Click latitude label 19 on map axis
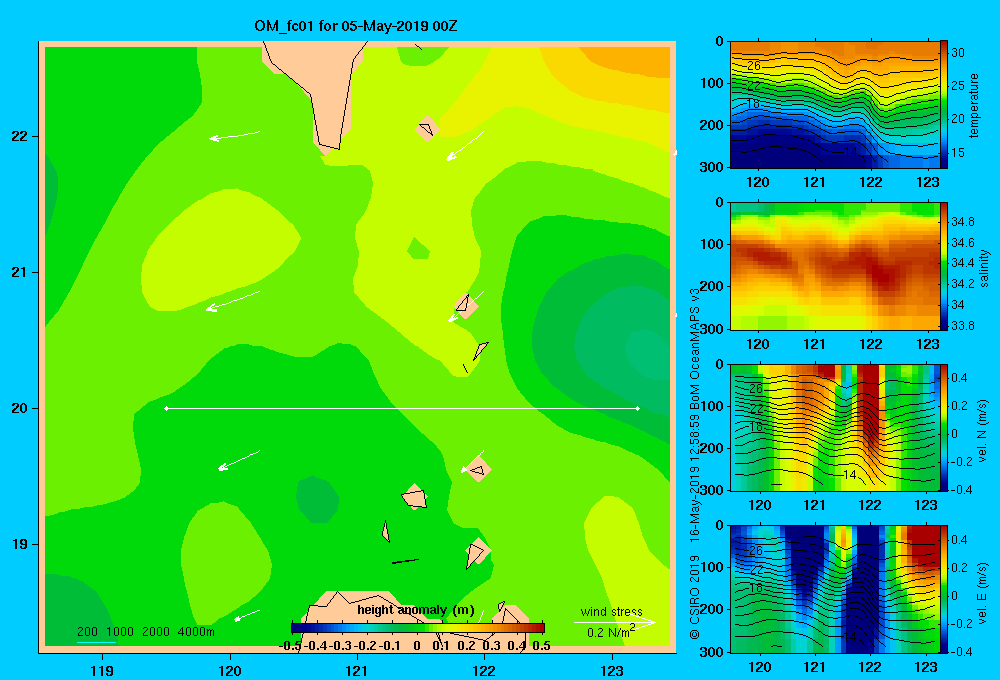 20,544
